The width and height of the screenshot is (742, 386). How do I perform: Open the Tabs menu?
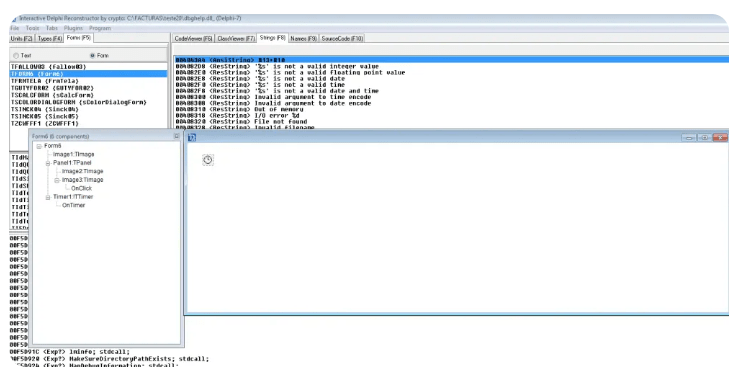coord(52,28)
